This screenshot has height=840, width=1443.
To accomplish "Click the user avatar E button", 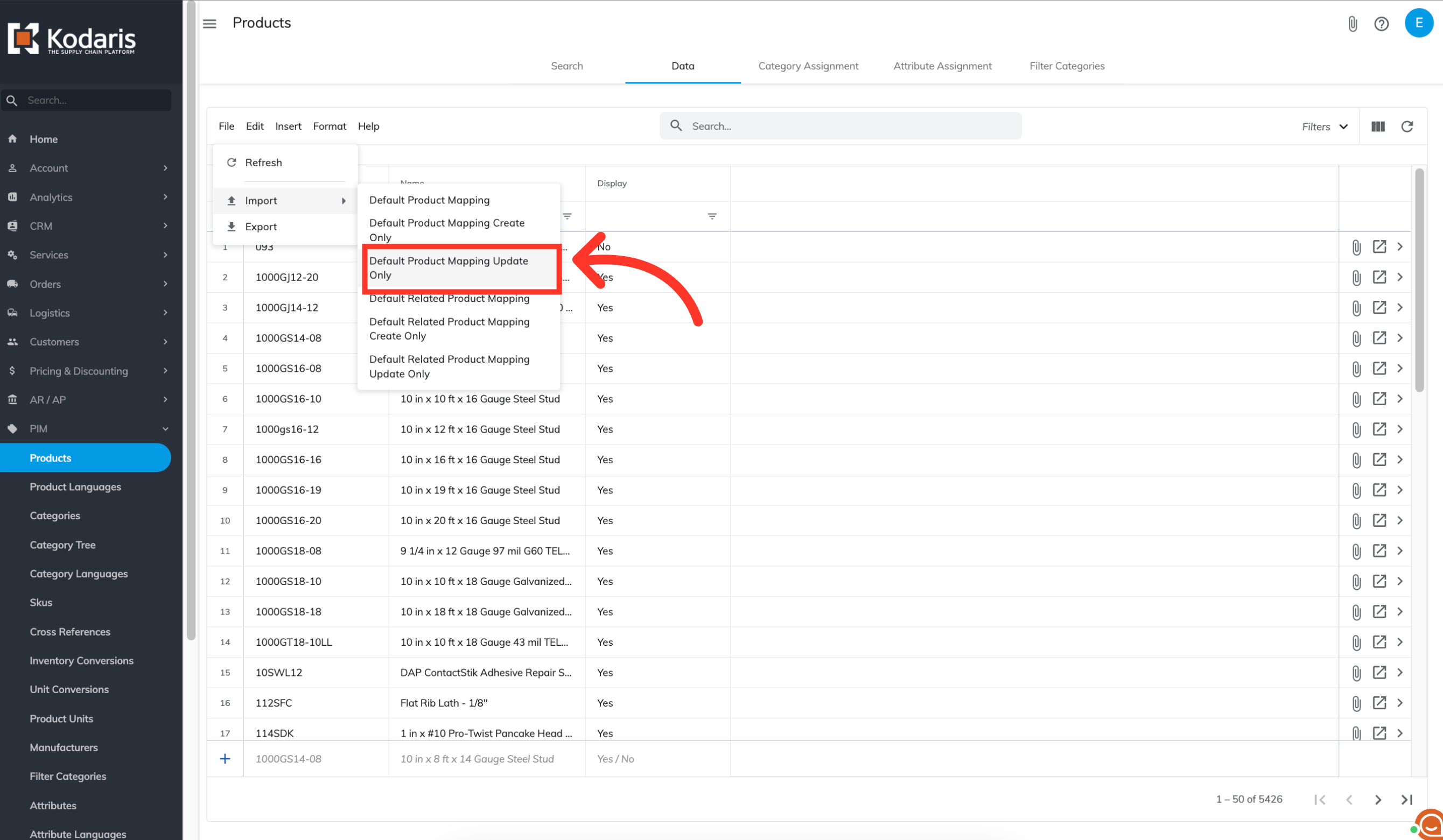I will tap(1418, 23).
